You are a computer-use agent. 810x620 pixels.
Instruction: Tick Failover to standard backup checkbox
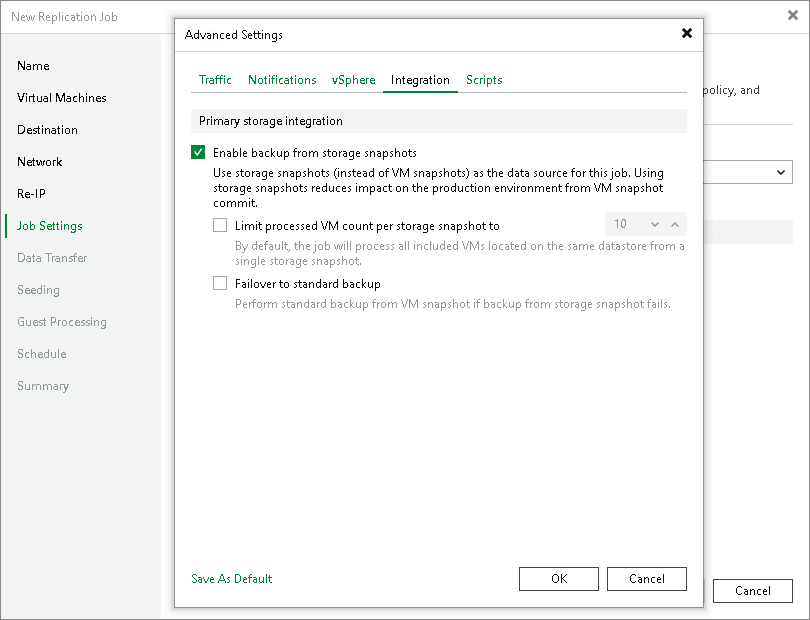(220, 283)
